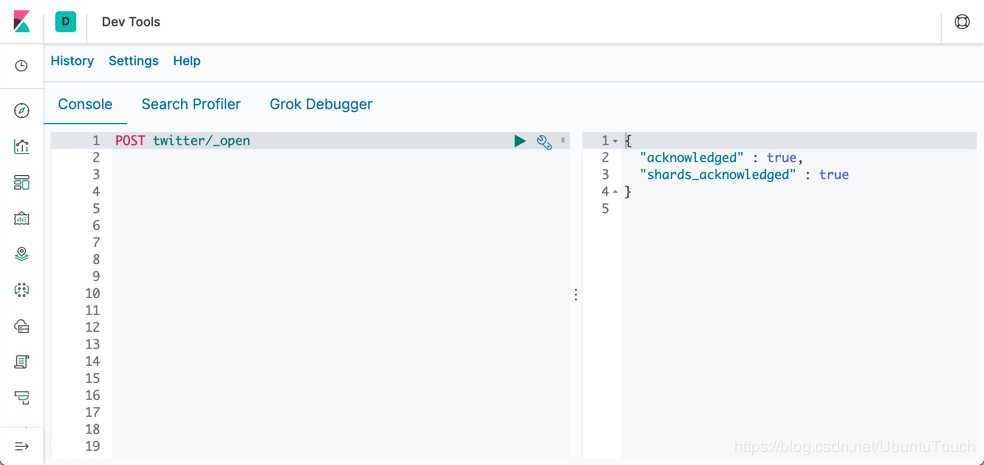
Task: Click the POST twitter/_open request text
Action: (x=183, y=141)
